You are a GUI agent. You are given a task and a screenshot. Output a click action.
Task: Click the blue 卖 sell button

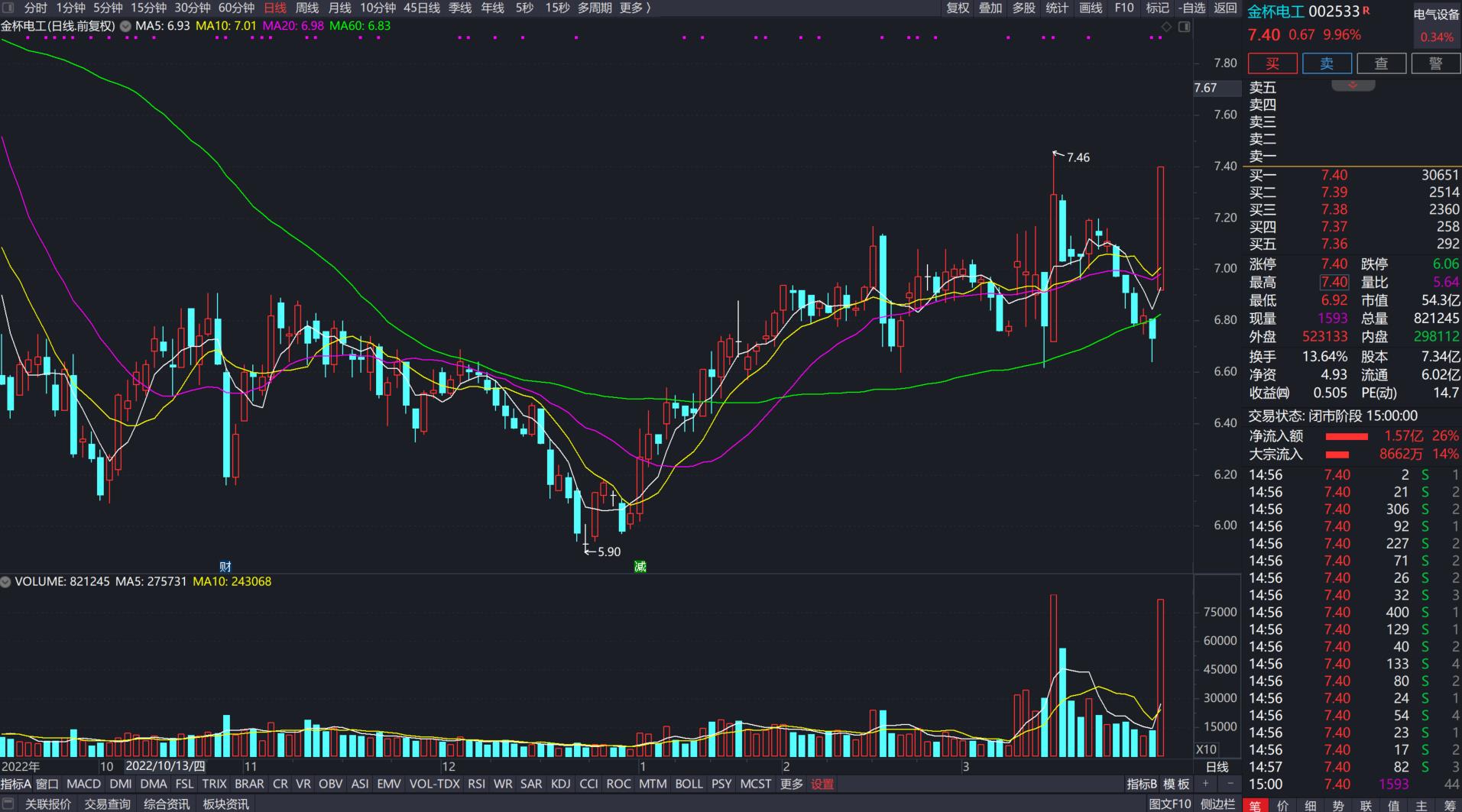[x=1327, y=63]
